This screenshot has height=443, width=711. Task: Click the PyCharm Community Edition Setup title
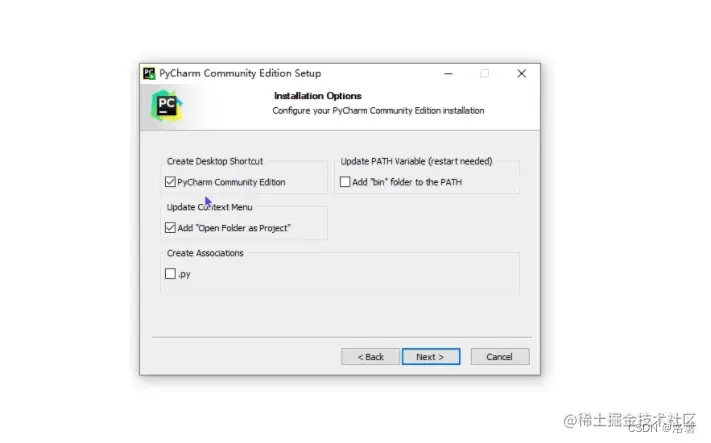pyautogui.click(x=240, y=73)
